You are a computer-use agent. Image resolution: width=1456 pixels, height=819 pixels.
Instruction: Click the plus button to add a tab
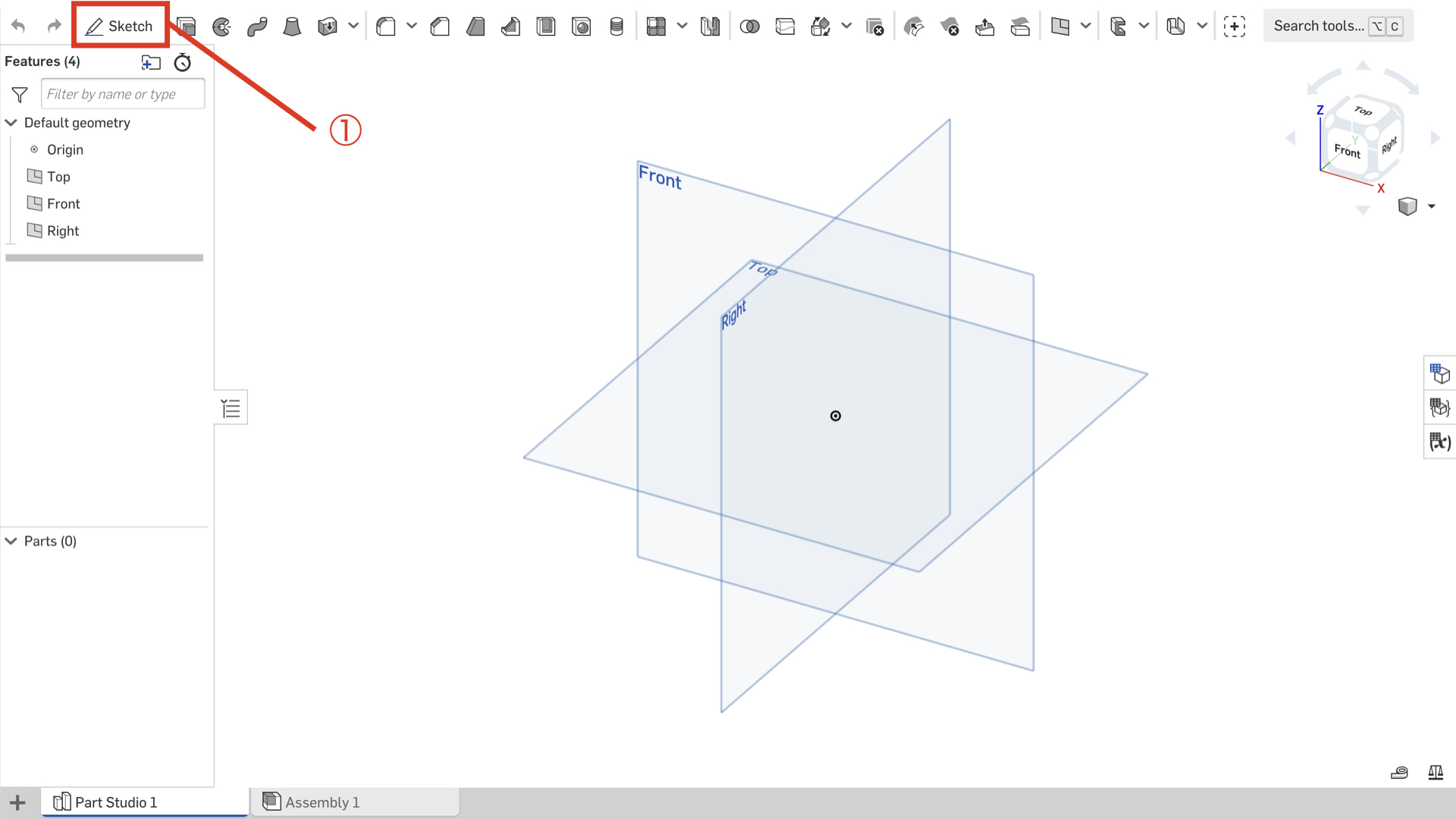(x=17, y=802)
